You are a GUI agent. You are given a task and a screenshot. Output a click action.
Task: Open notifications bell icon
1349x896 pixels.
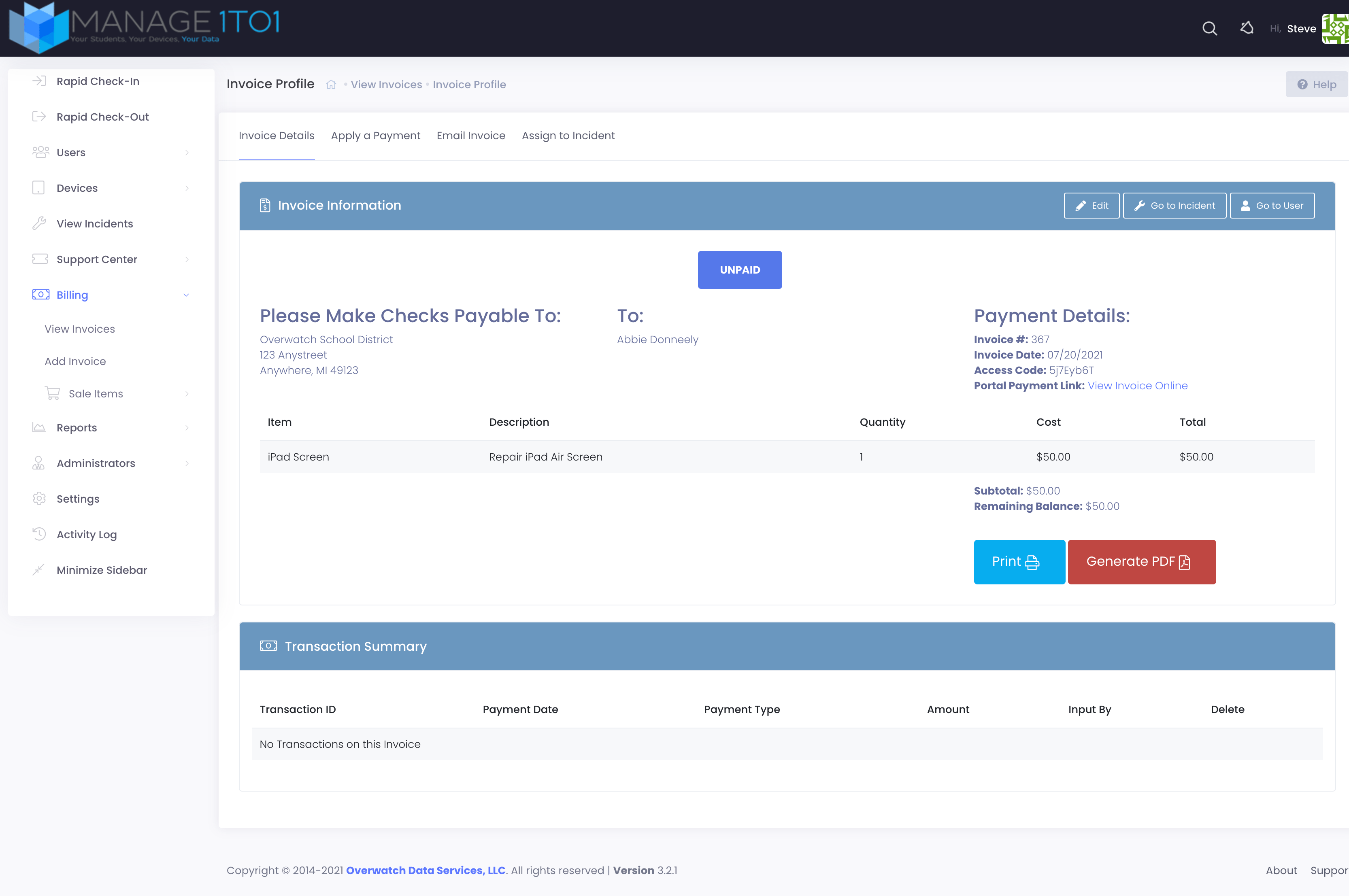(x=1247, y=28)
